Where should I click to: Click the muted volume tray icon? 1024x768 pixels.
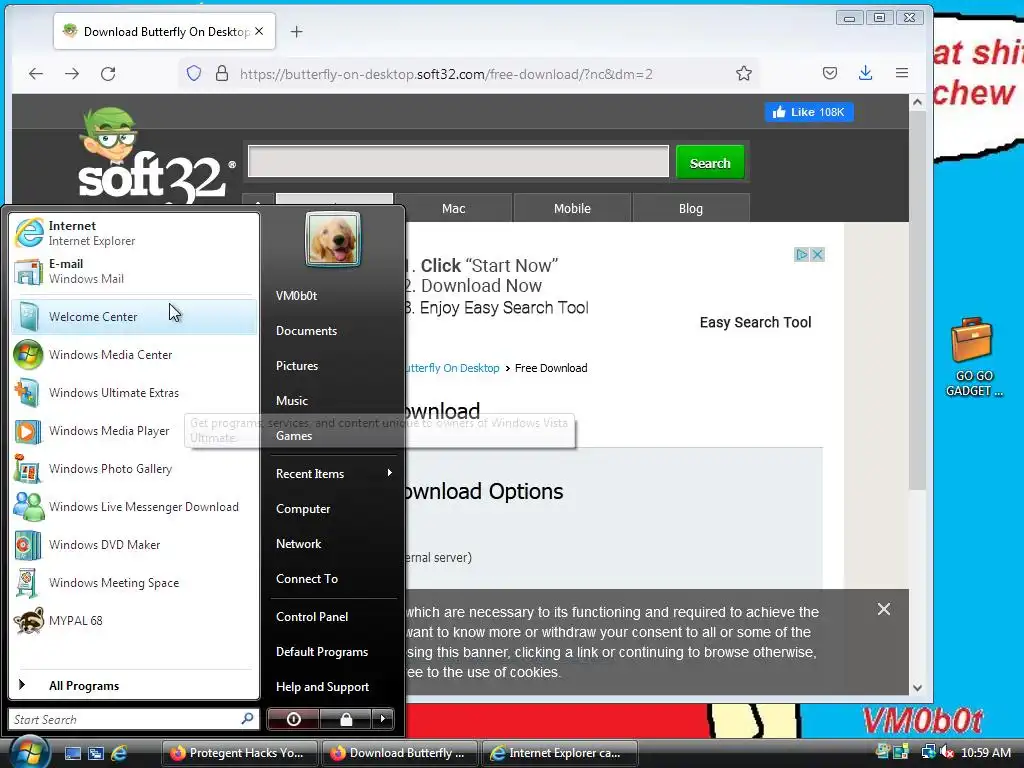click(x=947, y=752)
